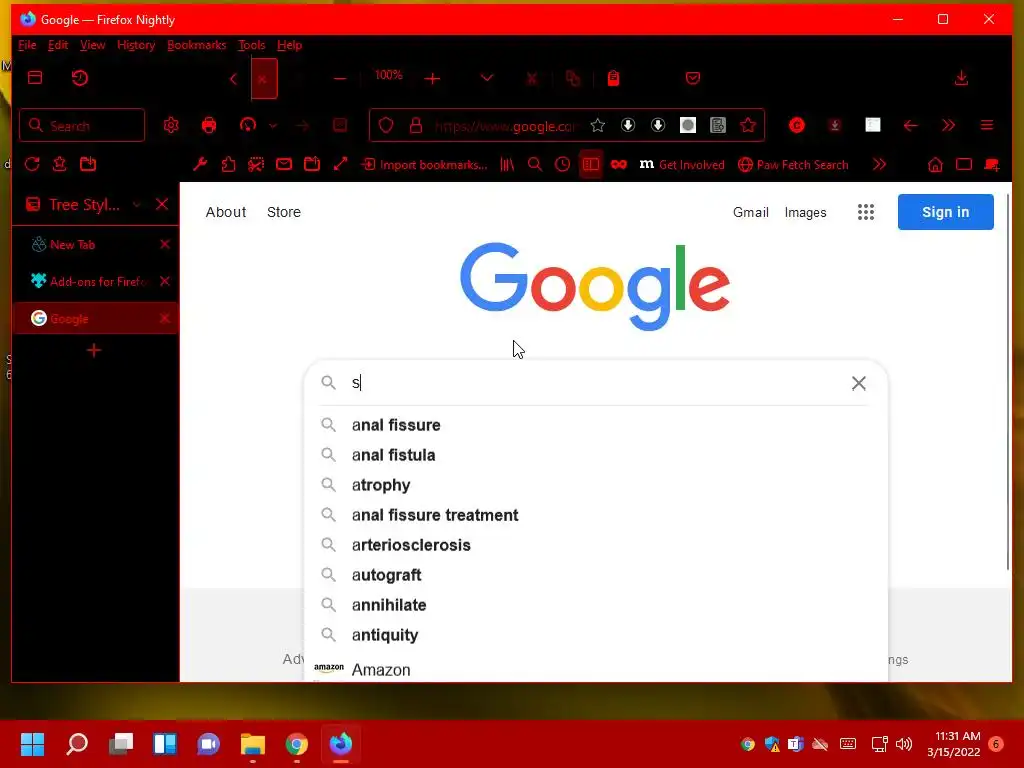Click the blue Sign in button

click(946, 212)
